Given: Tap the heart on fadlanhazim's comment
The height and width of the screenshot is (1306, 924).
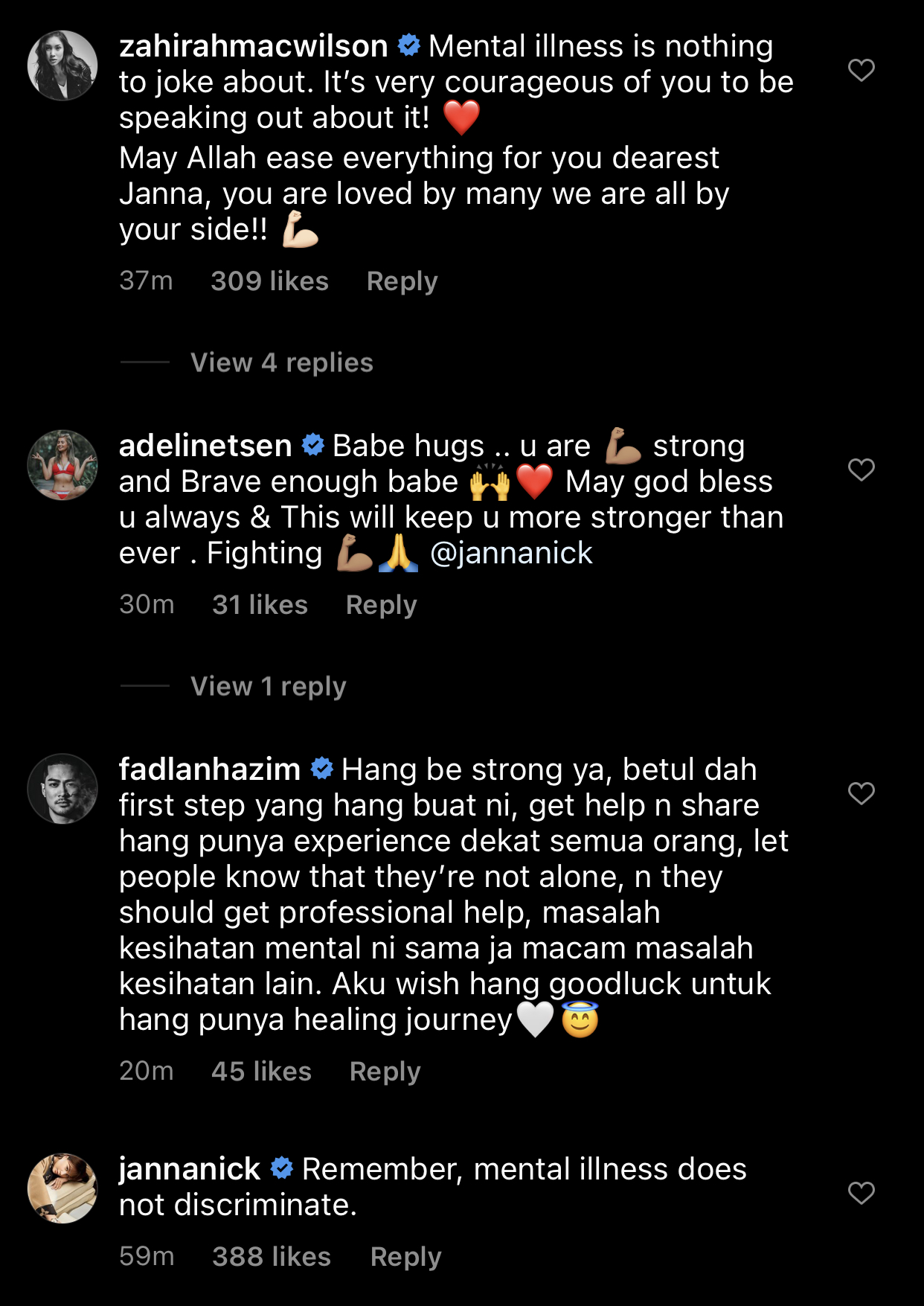Looking at the screenshot, I should click(861, 793).
